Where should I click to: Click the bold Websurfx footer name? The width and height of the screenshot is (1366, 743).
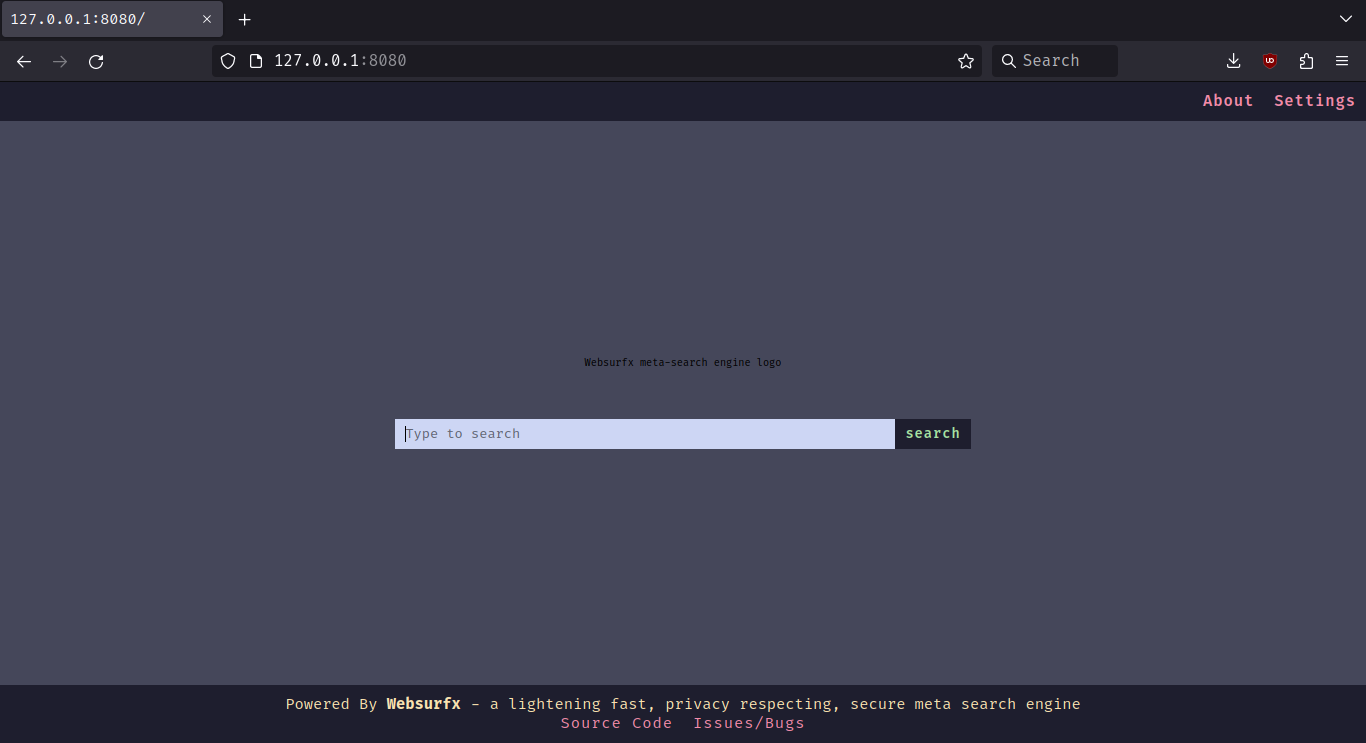click(424, 704)
